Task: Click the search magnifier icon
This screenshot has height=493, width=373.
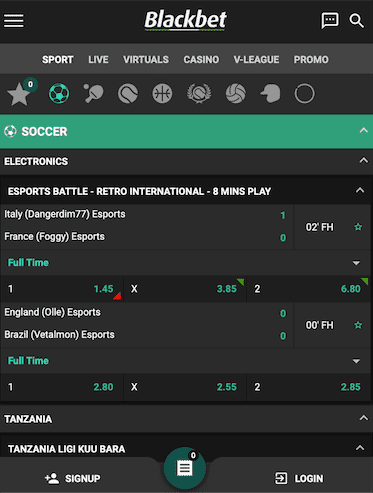Action: [356, 21]
